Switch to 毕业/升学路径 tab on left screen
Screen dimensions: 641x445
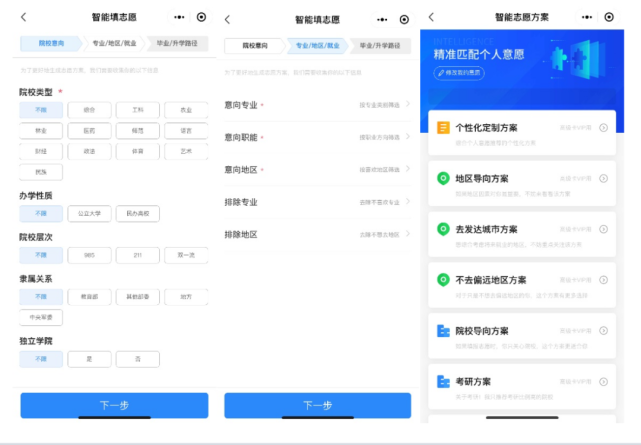[x=177, y=43]
